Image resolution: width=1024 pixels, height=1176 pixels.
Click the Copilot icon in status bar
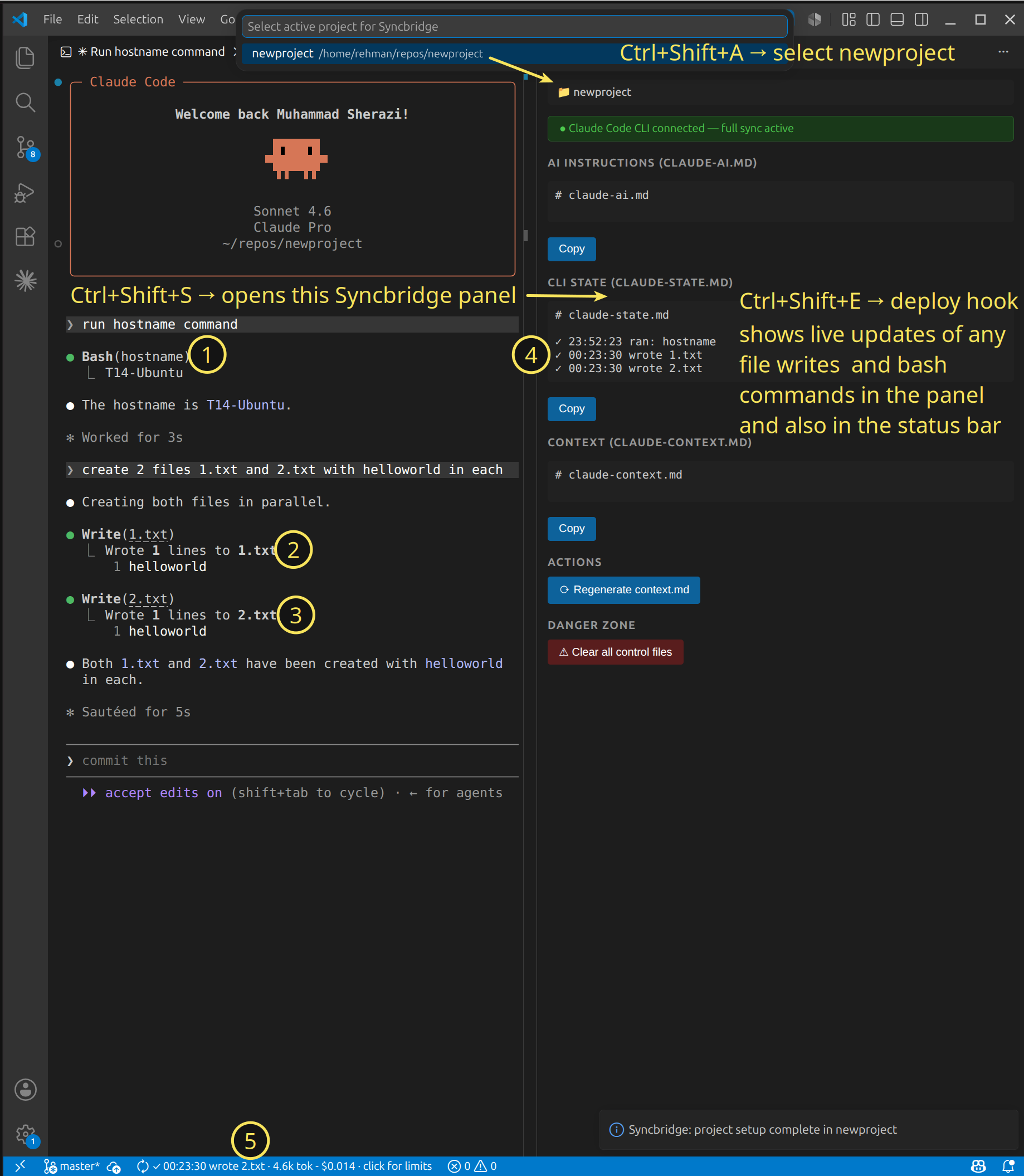coord(978,1166)
